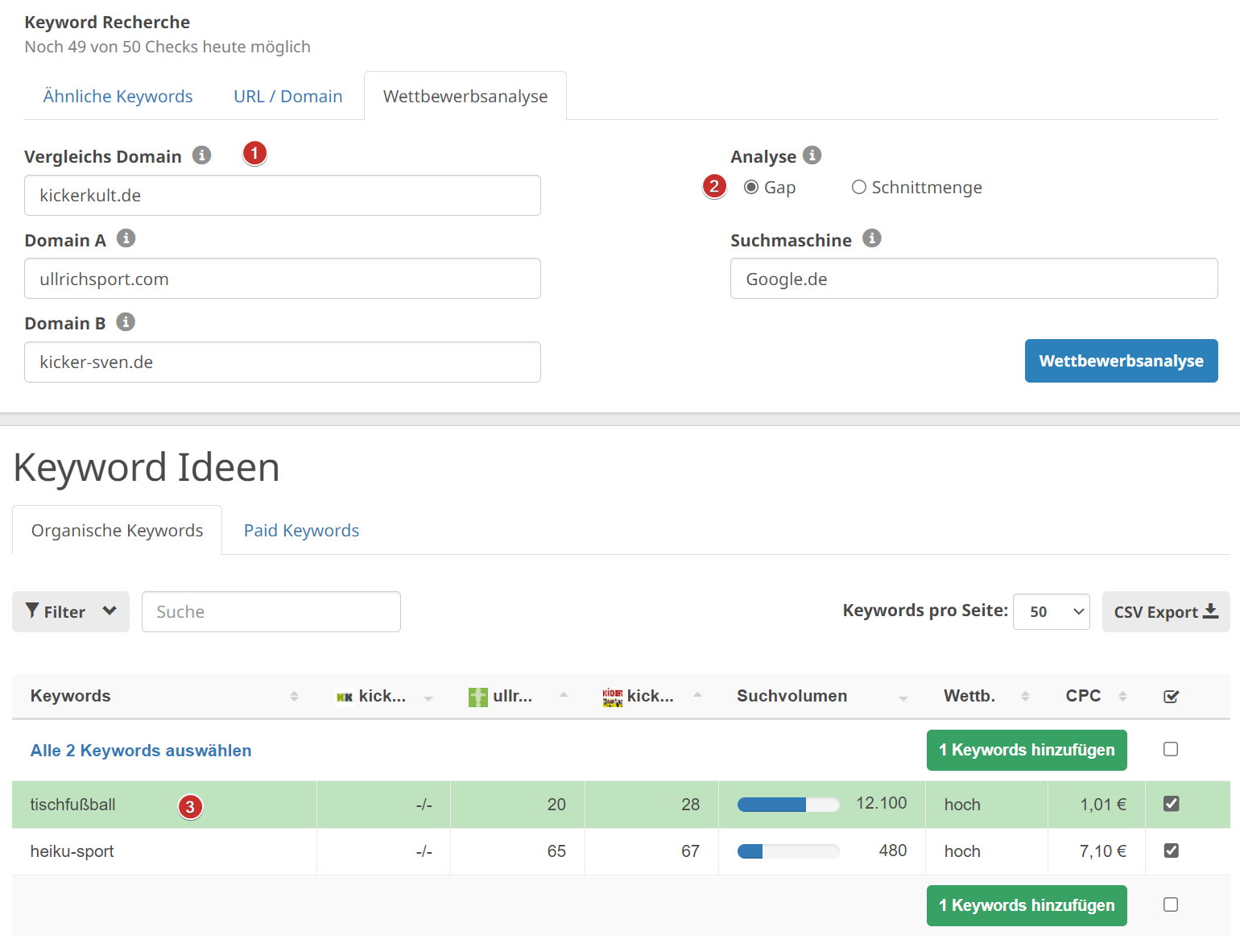Open the Filter dropdown chevron

tap(110, 611)
